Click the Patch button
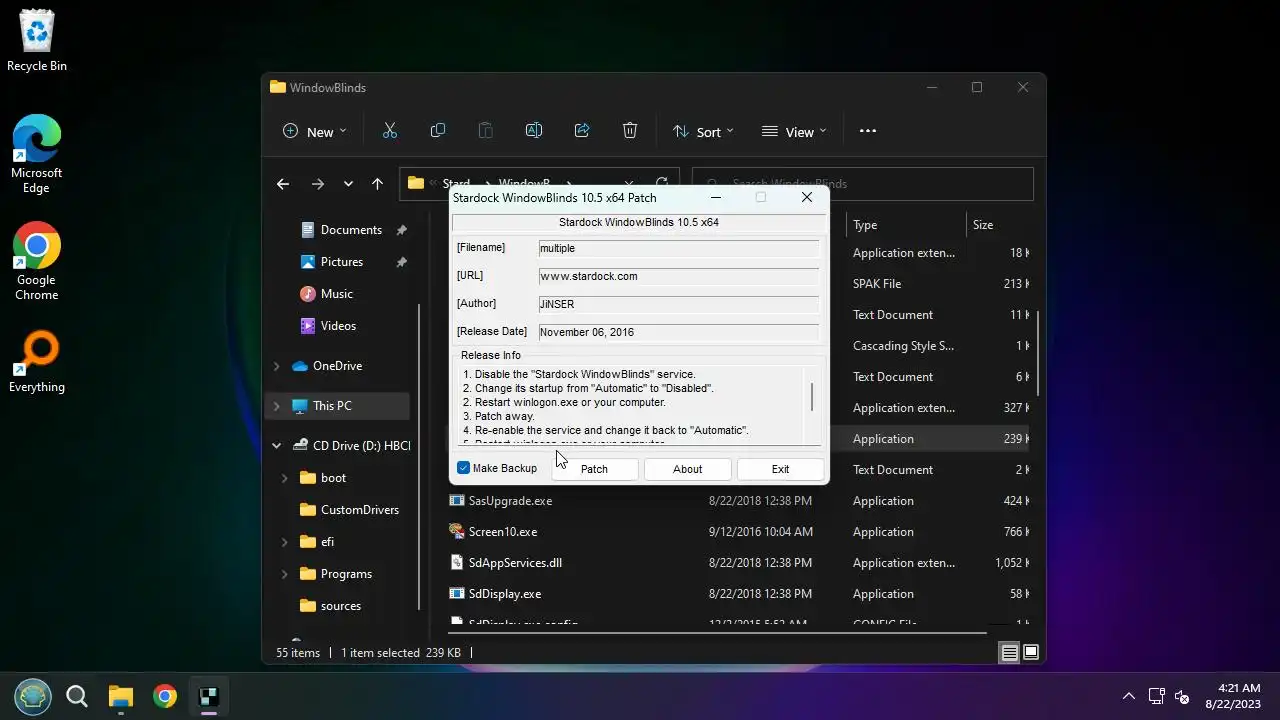The image size is (1280, 720). point(594,469)
